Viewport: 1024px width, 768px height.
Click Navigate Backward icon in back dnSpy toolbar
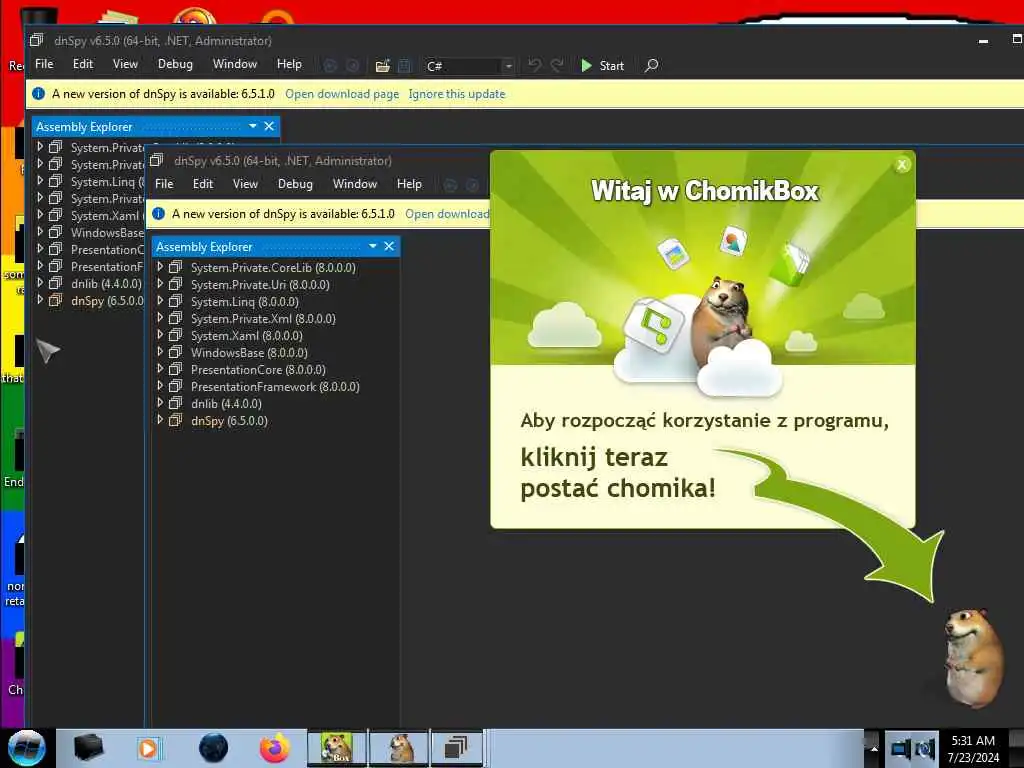pyautogui.click(x=330, y=65)
